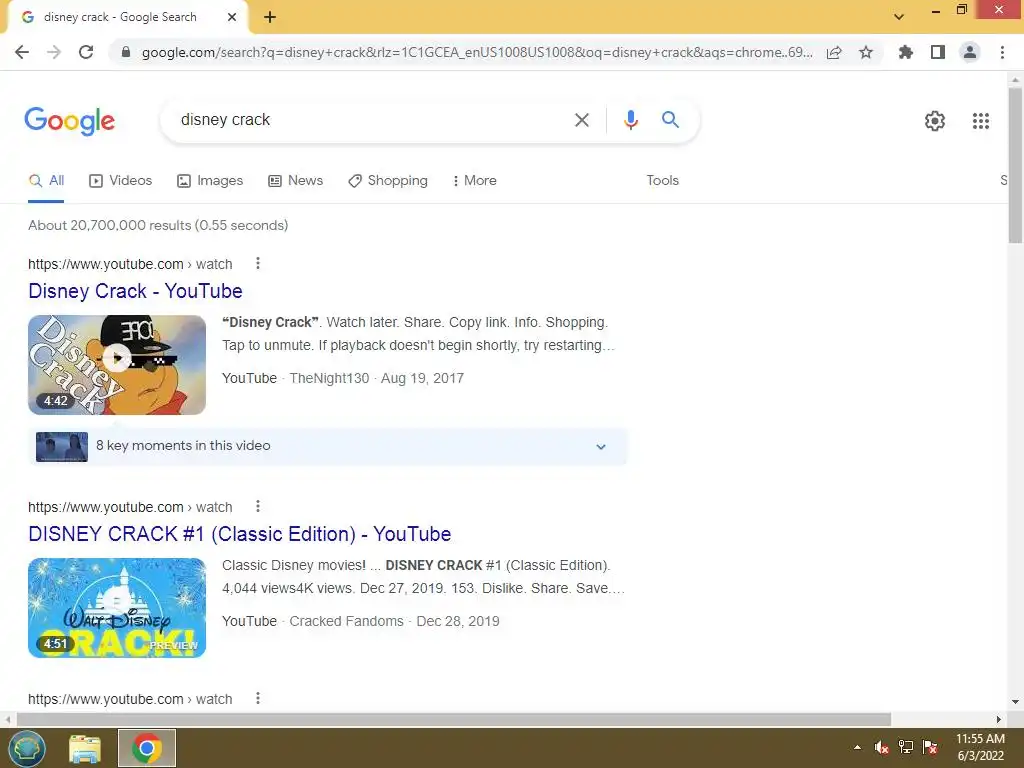Click the forward navigation arrow
The width and height of the screenshot is (1024, 768).
pyautogui.click(x=54, y=52)
